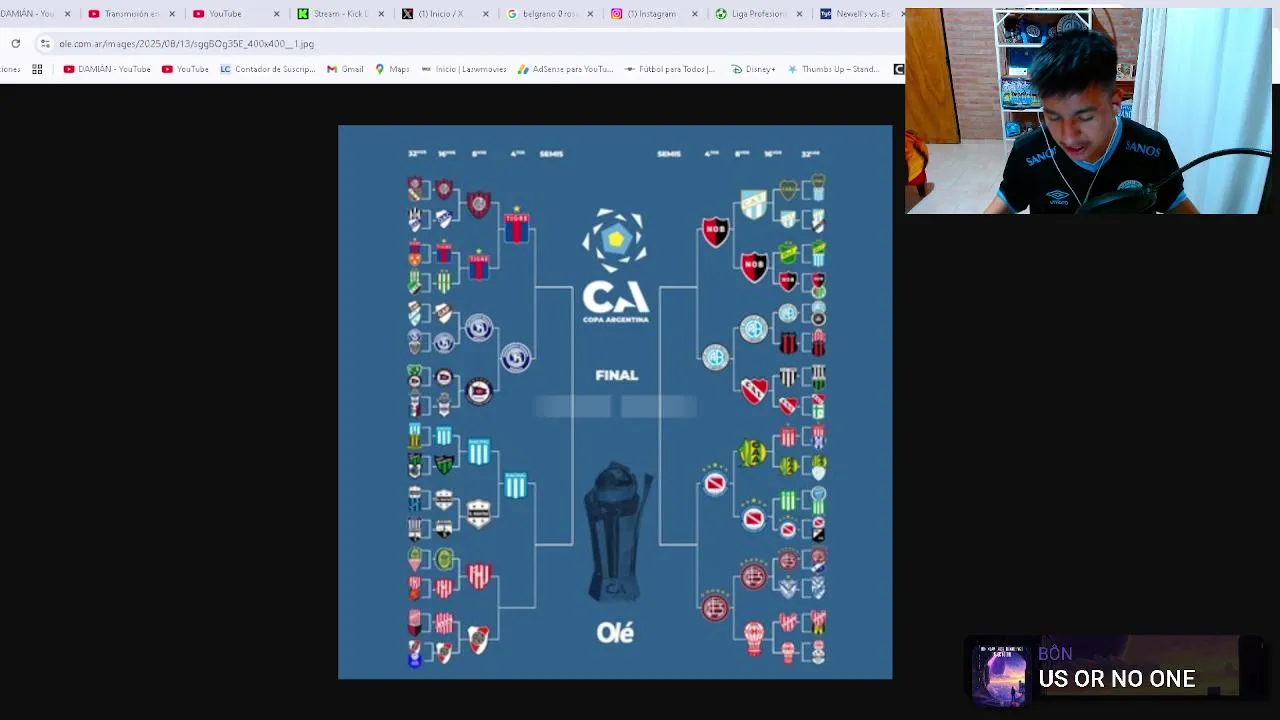1280x720 pixels.
Task: Close the belgrano Google tab
Action: 590,14
